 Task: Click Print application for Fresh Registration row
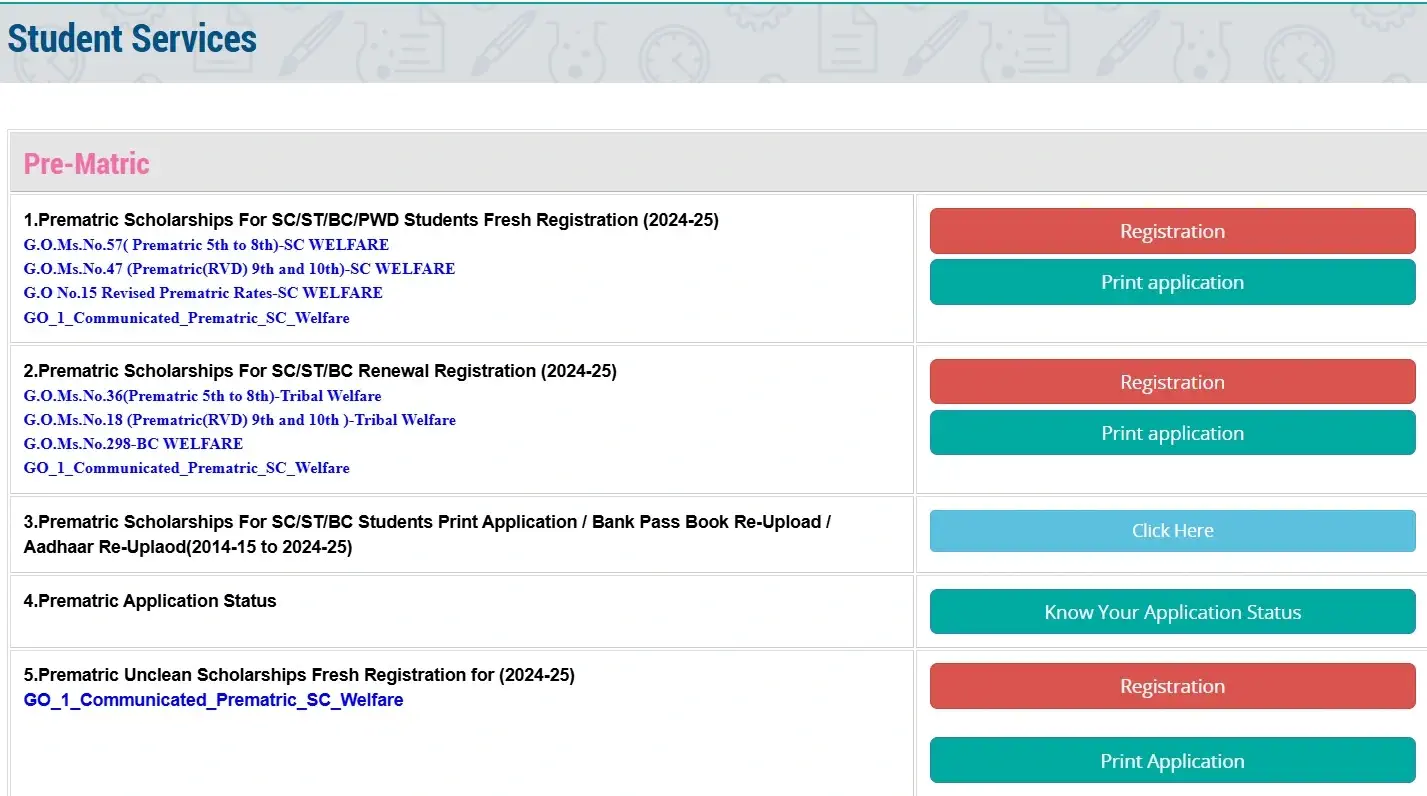tap(1172, 282)
